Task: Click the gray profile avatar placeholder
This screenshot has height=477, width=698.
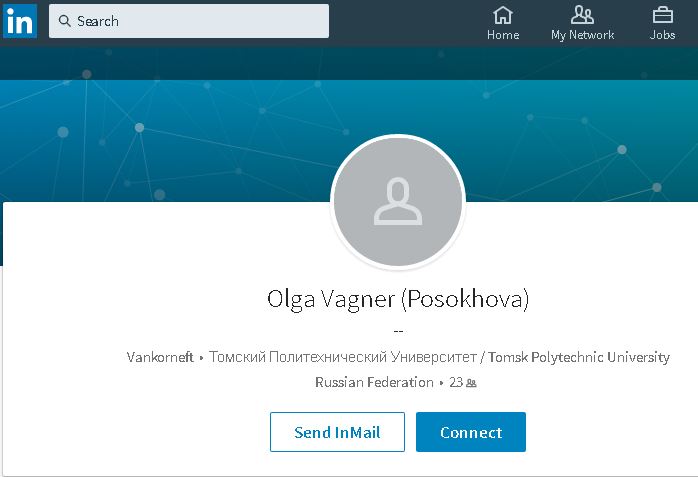Action: [x=398, y=201]
